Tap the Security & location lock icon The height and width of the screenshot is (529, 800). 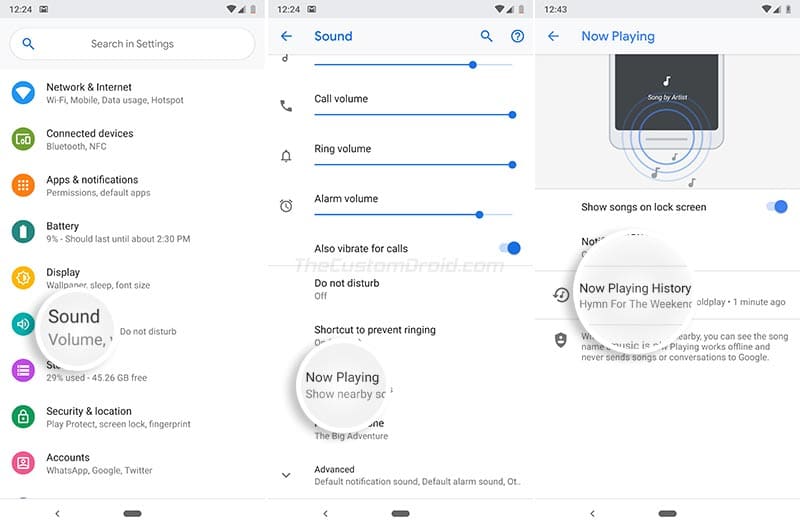tap(23, 417)
